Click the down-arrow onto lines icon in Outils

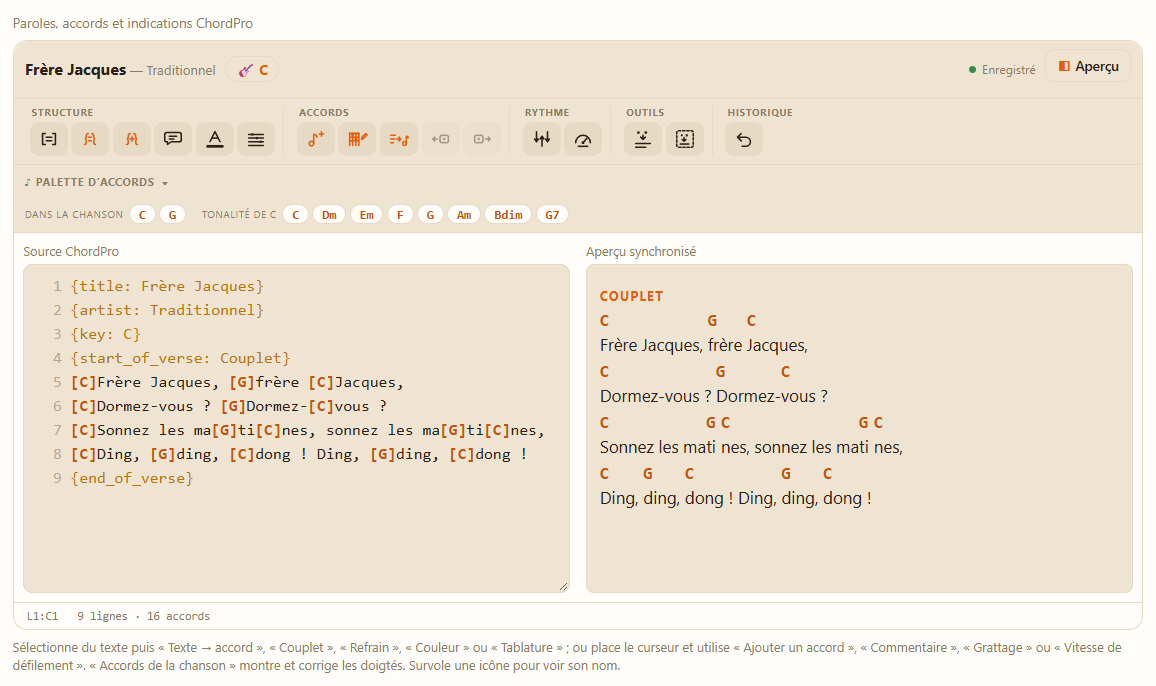643,139
